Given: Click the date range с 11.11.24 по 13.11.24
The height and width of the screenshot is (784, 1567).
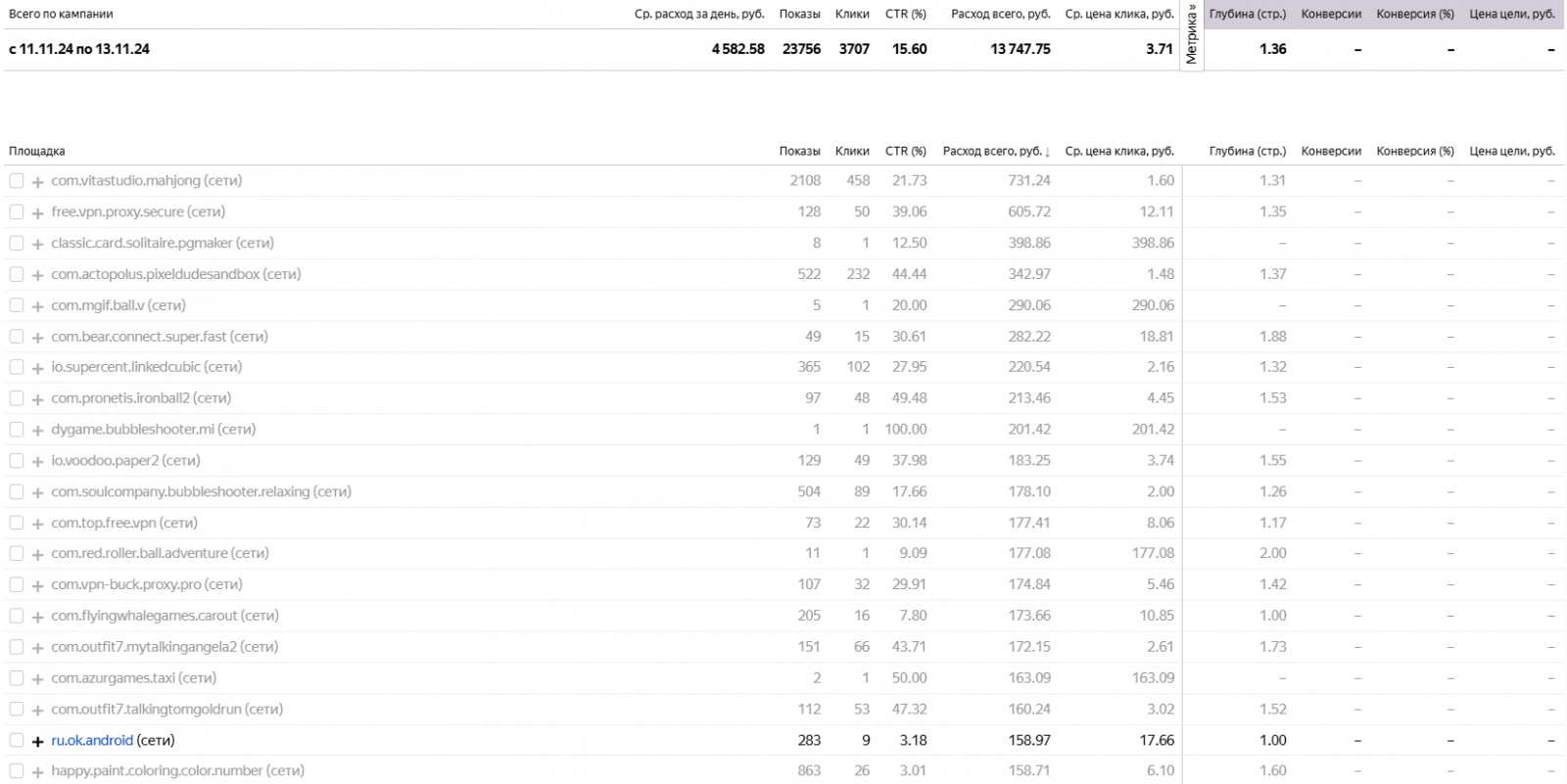Looking at the screenshot, I should tap(79, 49).
